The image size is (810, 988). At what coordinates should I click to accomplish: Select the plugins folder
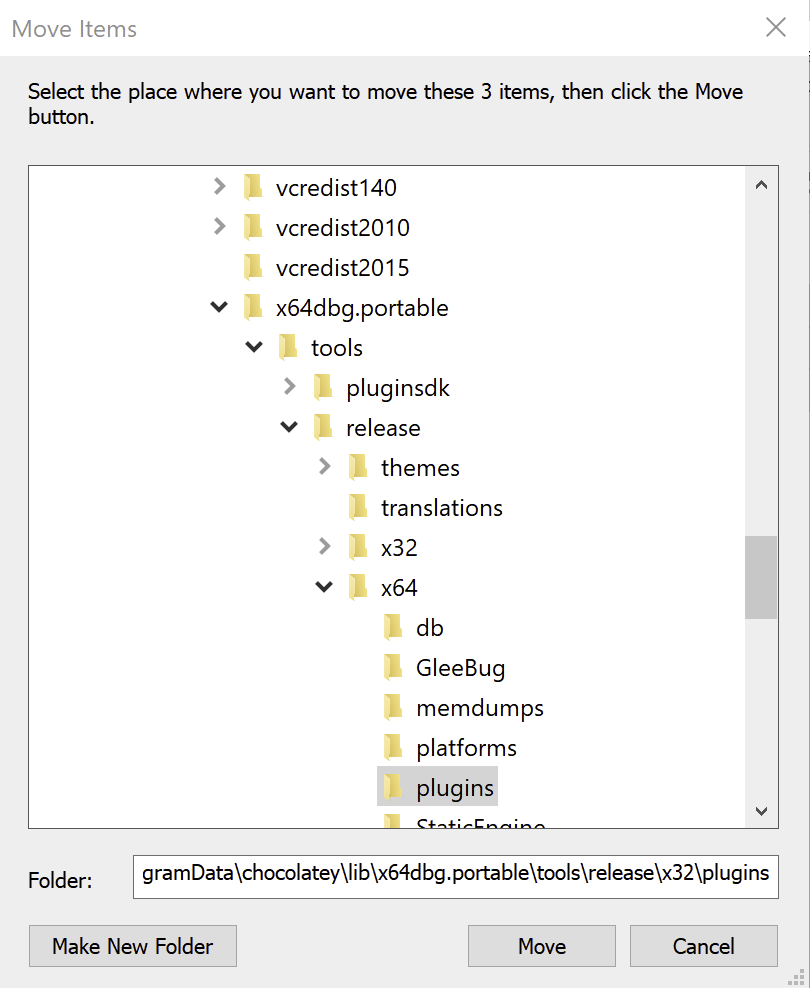pyautogui.click(x=454, y=788)
